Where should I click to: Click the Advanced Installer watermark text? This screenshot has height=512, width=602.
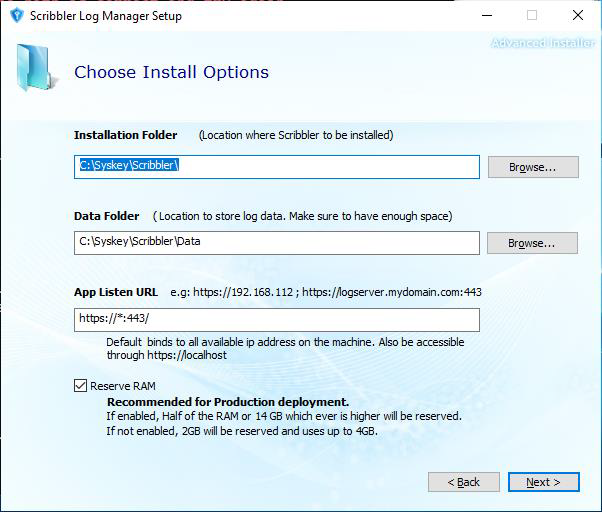544,43
